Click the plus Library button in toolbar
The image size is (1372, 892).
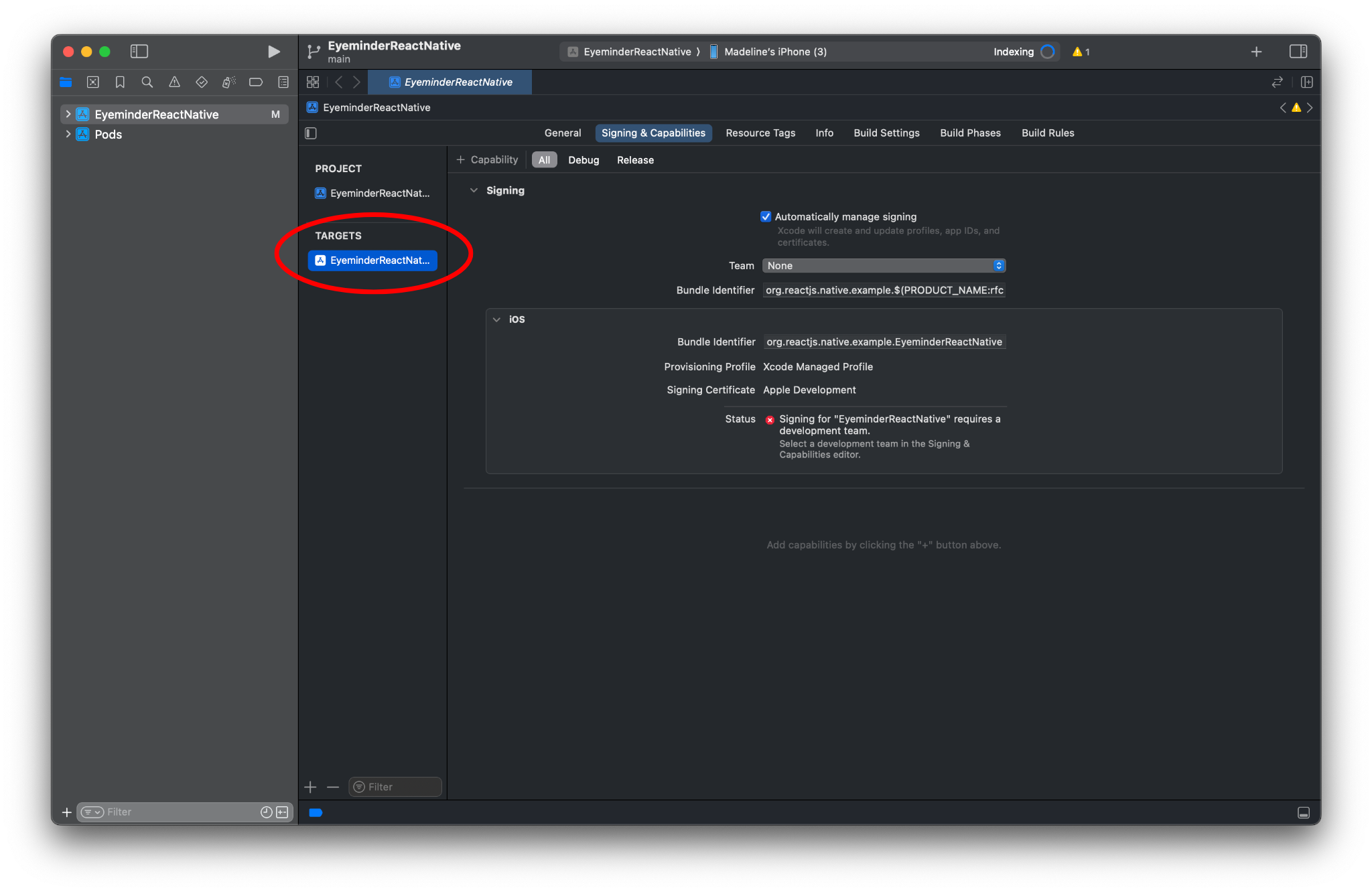[1256, 52]
